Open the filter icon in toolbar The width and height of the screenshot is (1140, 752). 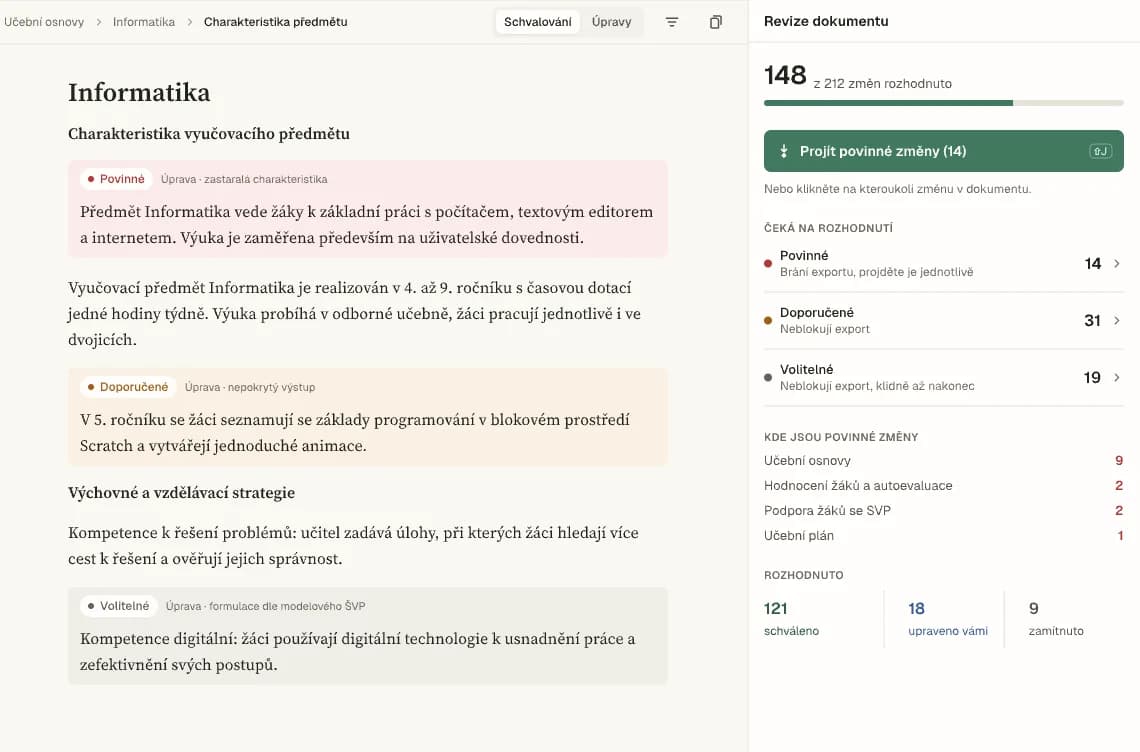(x=672, y=22)
